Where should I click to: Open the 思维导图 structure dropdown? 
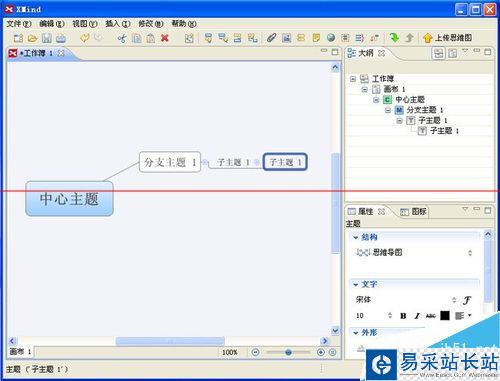click(470, 253)
